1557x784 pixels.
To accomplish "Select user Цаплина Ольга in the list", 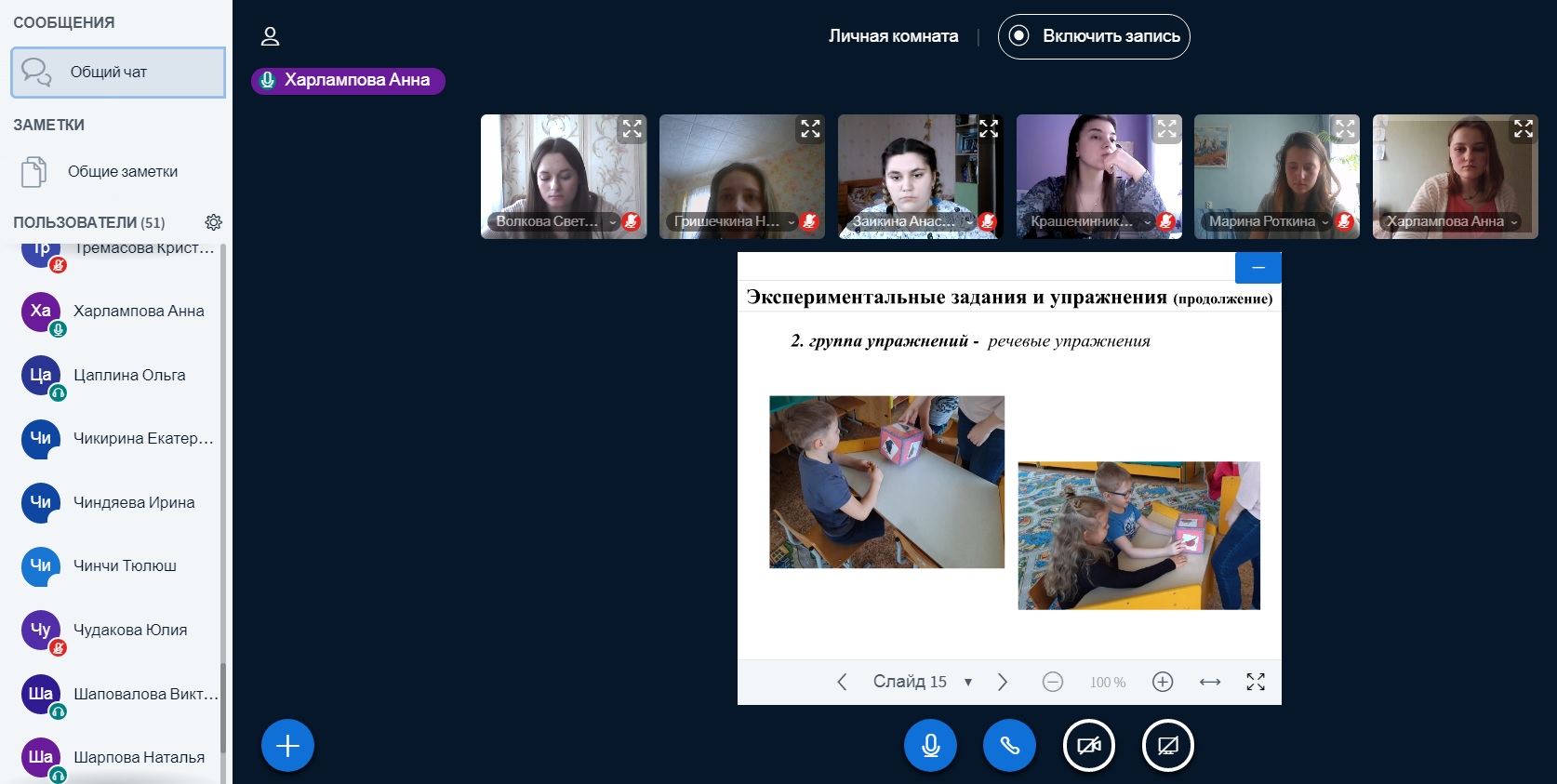I will point(129,376).
